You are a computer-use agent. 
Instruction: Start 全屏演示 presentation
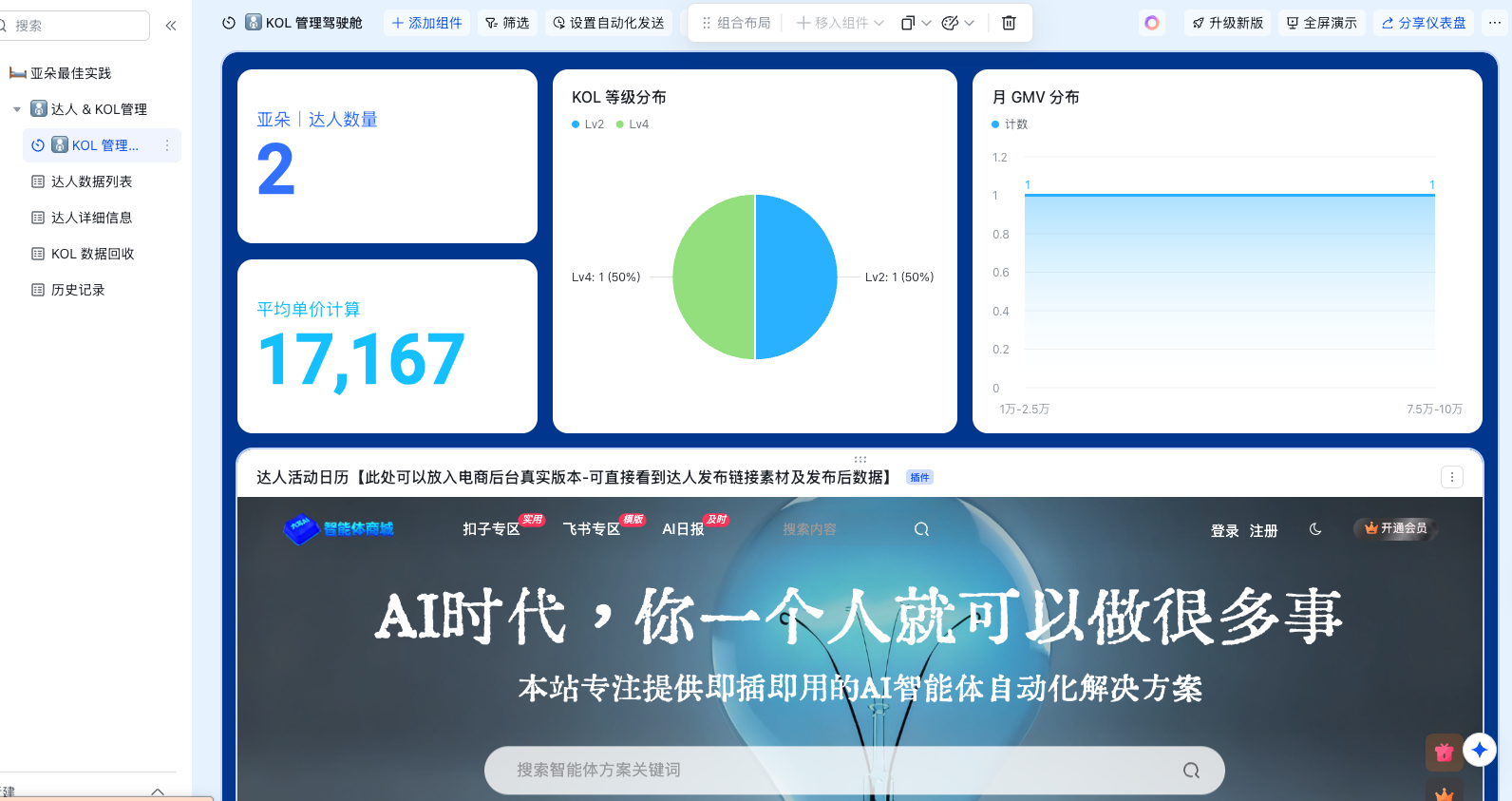click(x=1321, y=23)
